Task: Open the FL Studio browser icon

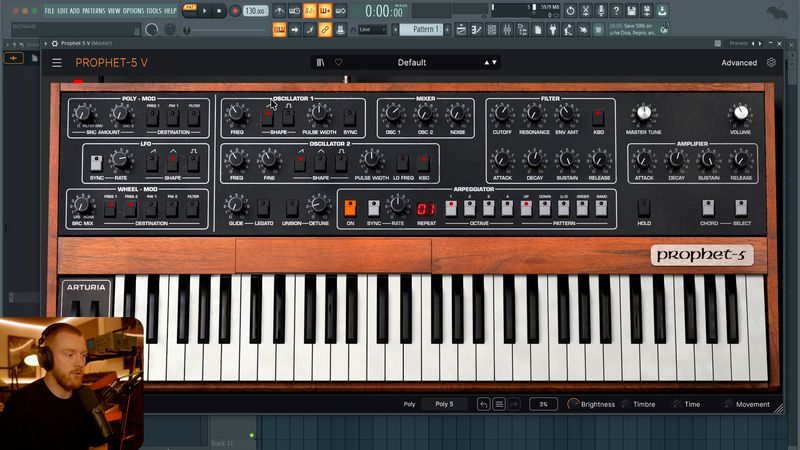Action: (522, 30)
